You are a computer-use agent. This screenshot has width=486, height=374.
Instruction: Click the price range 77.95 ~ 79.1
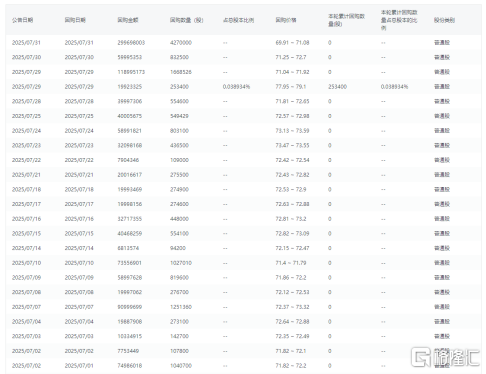click(x=291, y=87)
